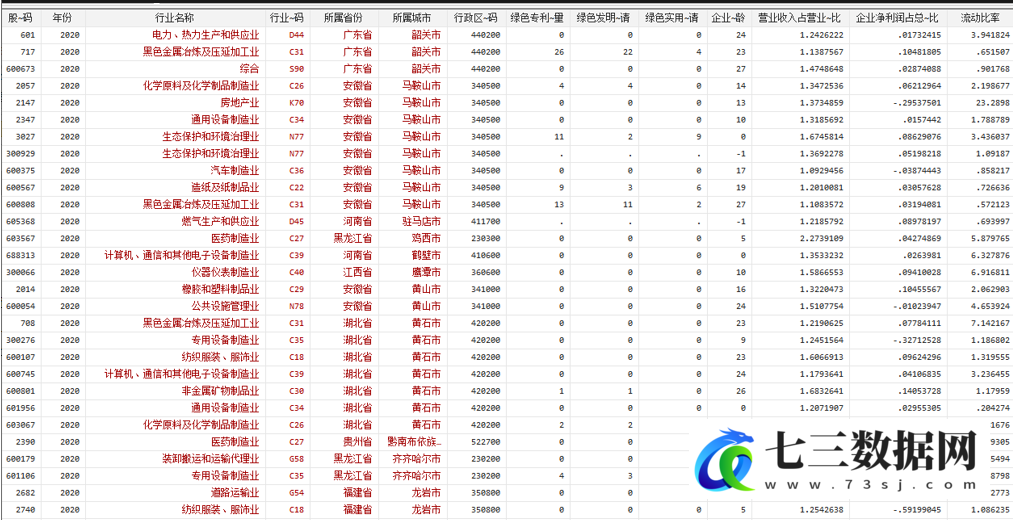This screenshot has width=1013, height=520.
Task: Click the 综合 industry name cell
Action: point(249,68)
